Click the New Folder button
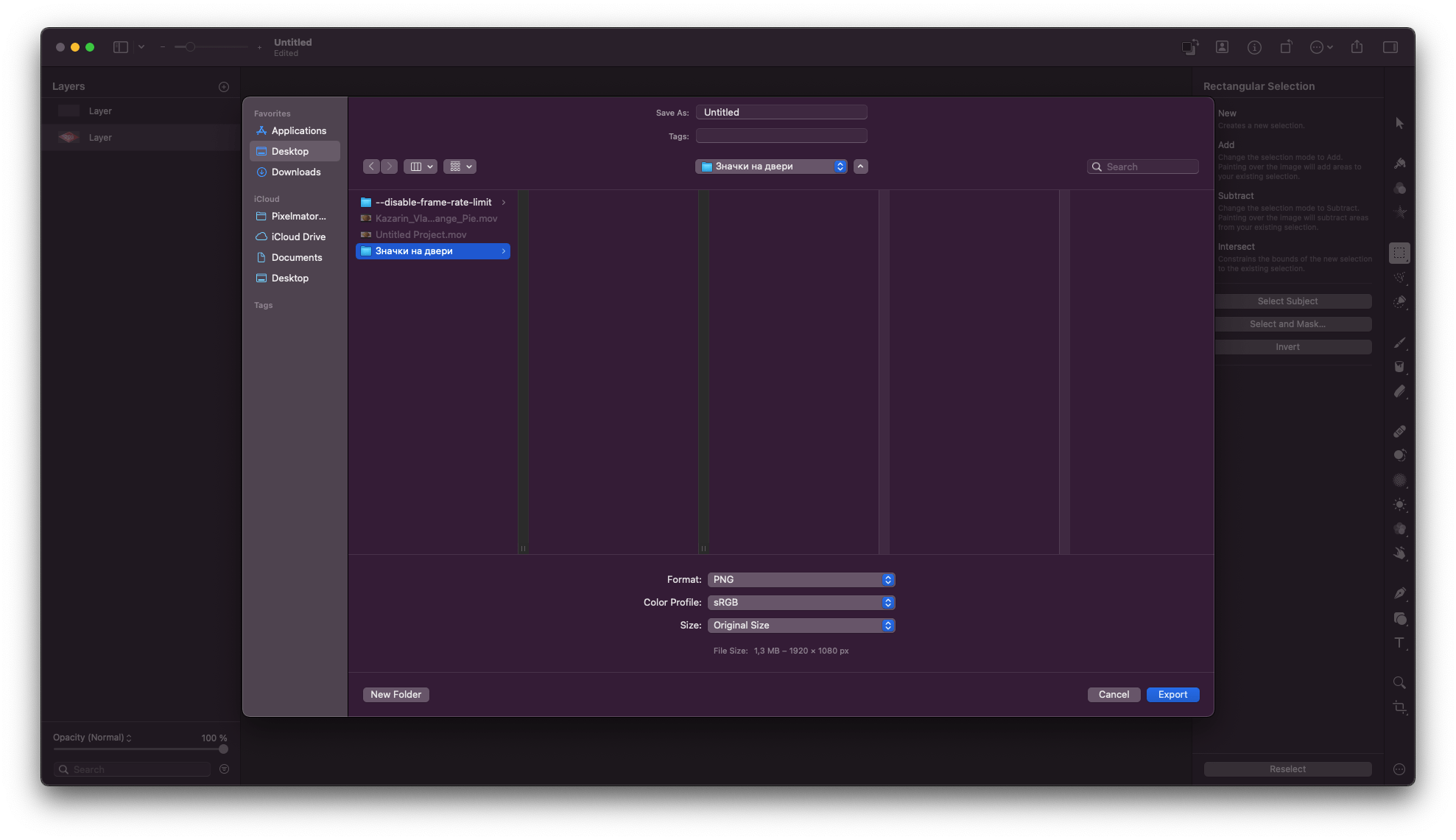Screen dimensions: 1456x840 pyautogui.click(x=395, y=694)
